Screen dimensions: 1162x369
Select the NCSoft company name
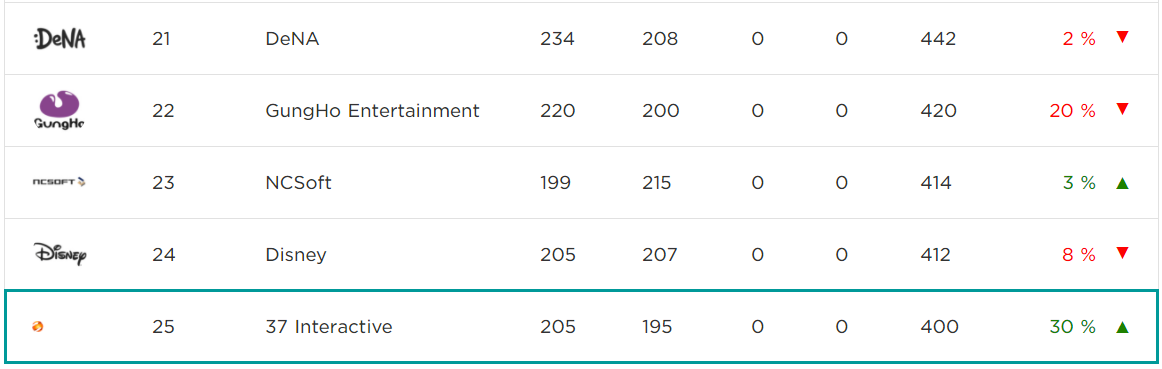tap(298, 183)
